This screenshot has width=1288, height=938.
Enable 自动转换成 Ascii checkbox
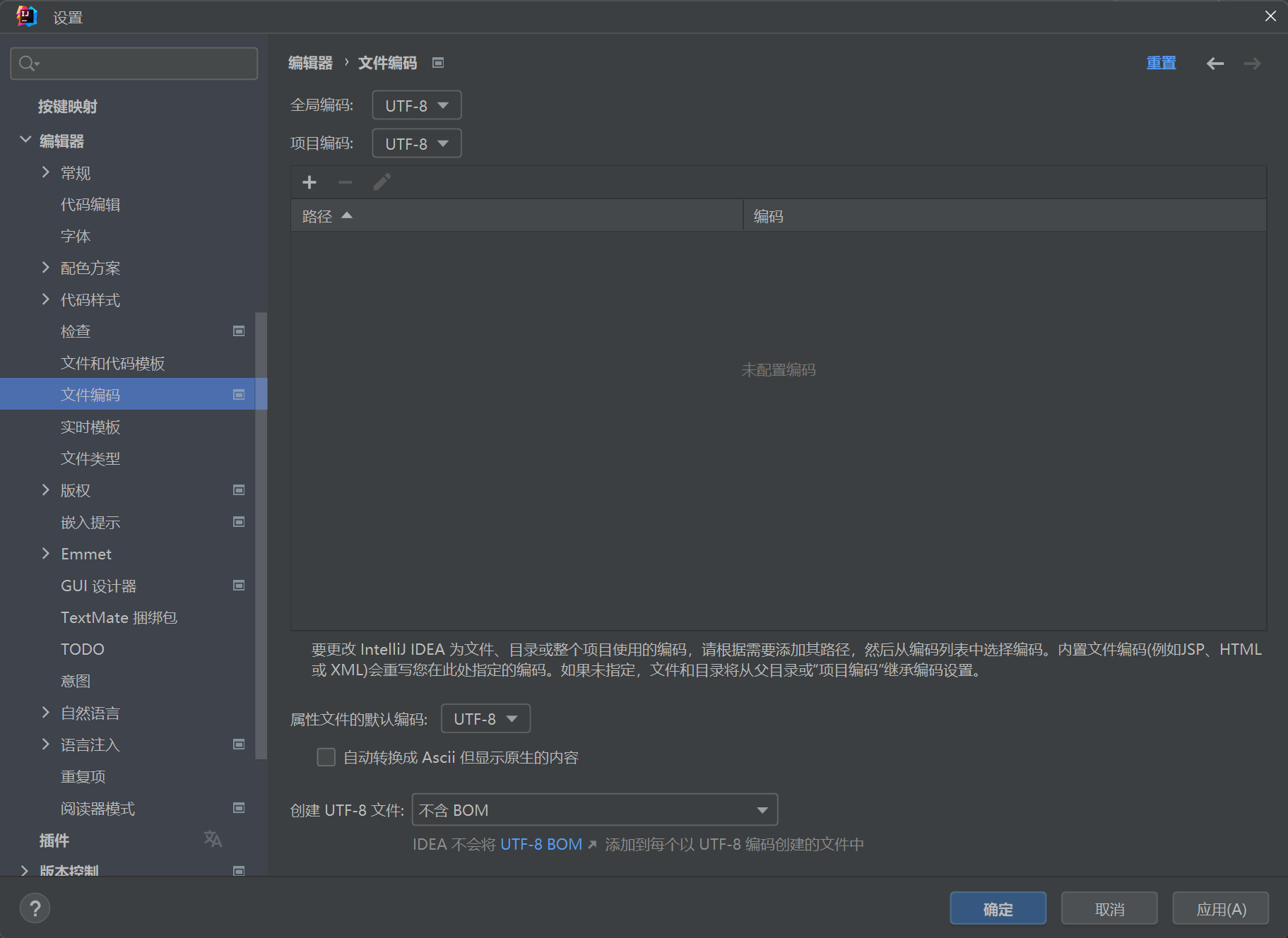pos(326,757)
